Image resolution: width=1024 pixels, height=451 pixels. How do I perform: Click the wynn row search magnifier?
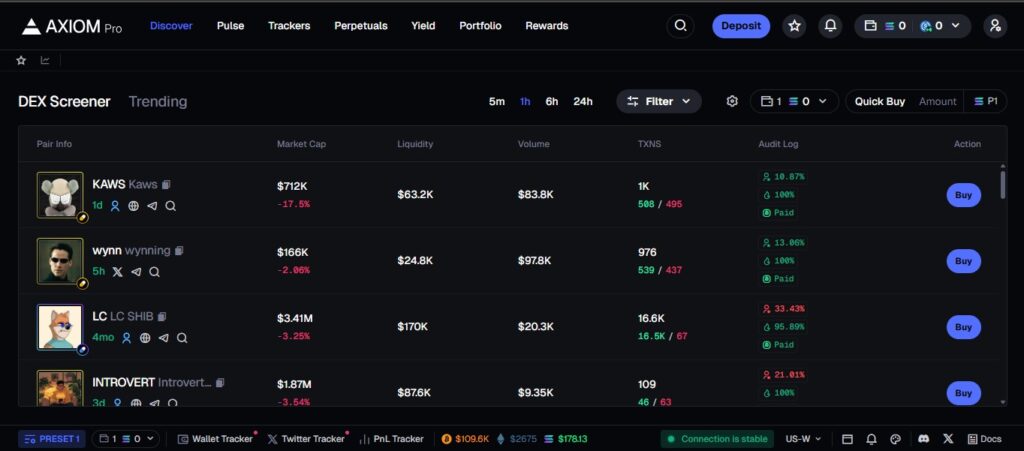point(154,272)
